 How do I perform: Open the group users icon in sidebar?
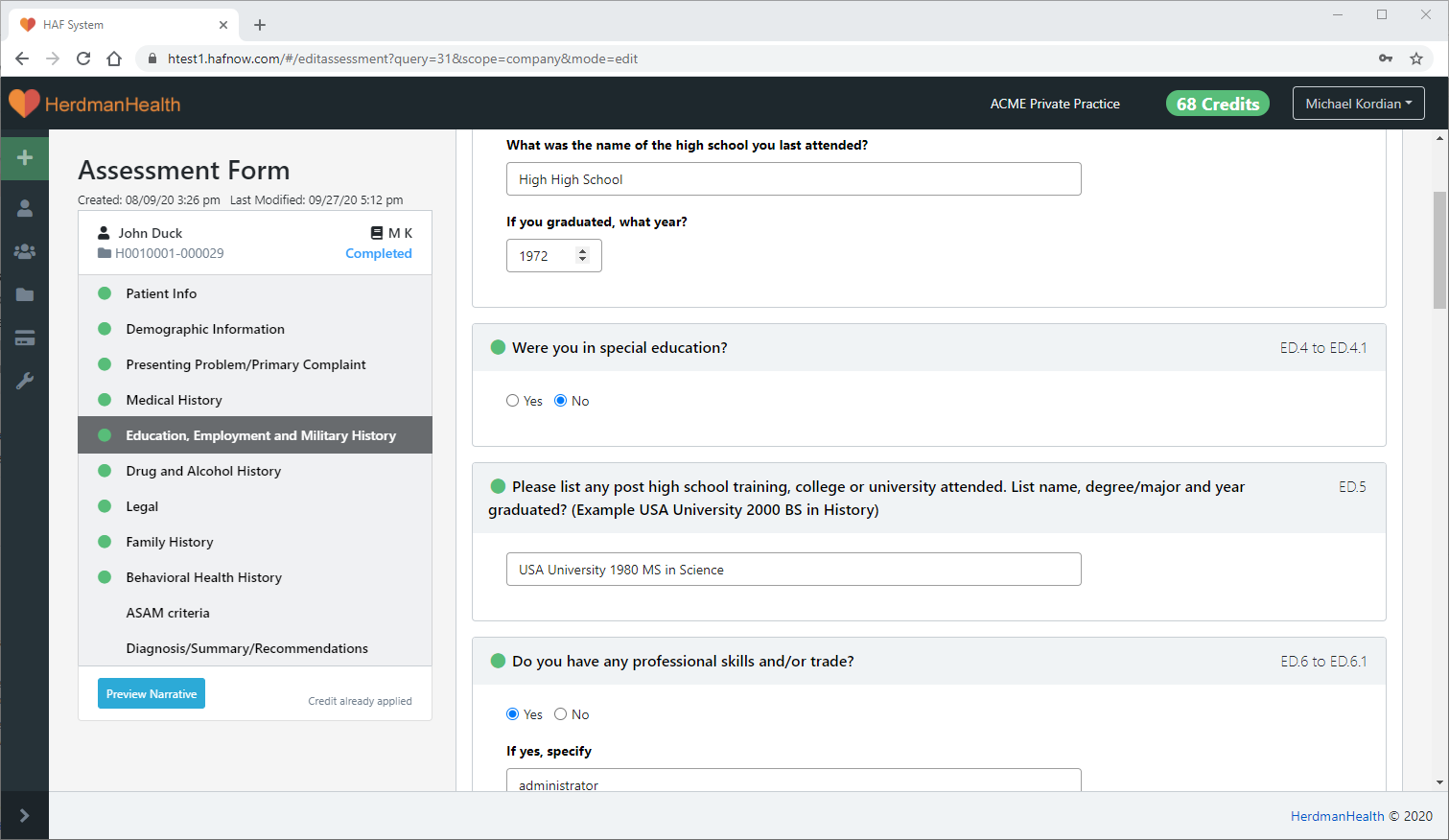(25, 251)
